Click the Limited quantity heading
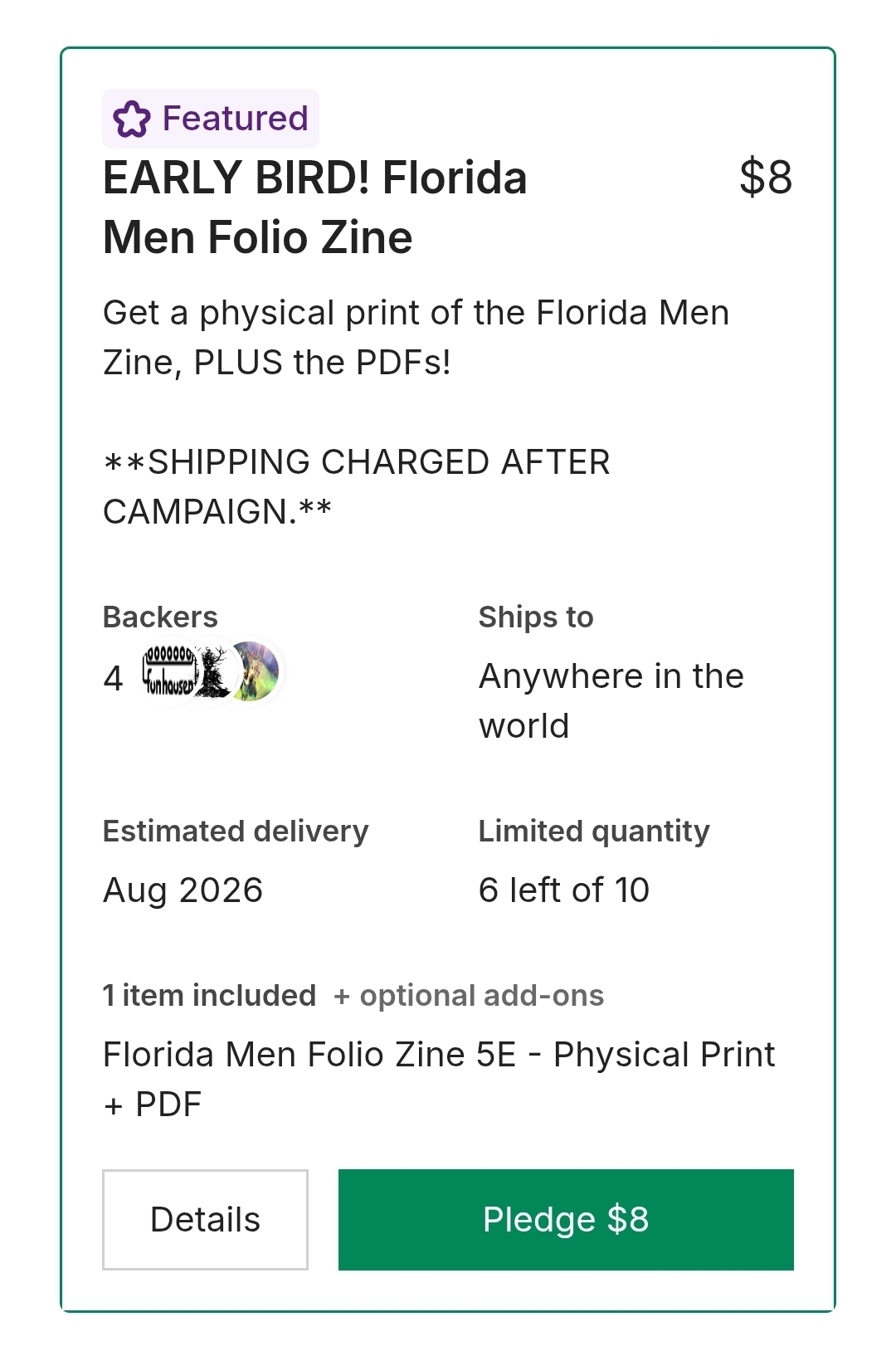896x1351 pixels. (x=594, y=831)
